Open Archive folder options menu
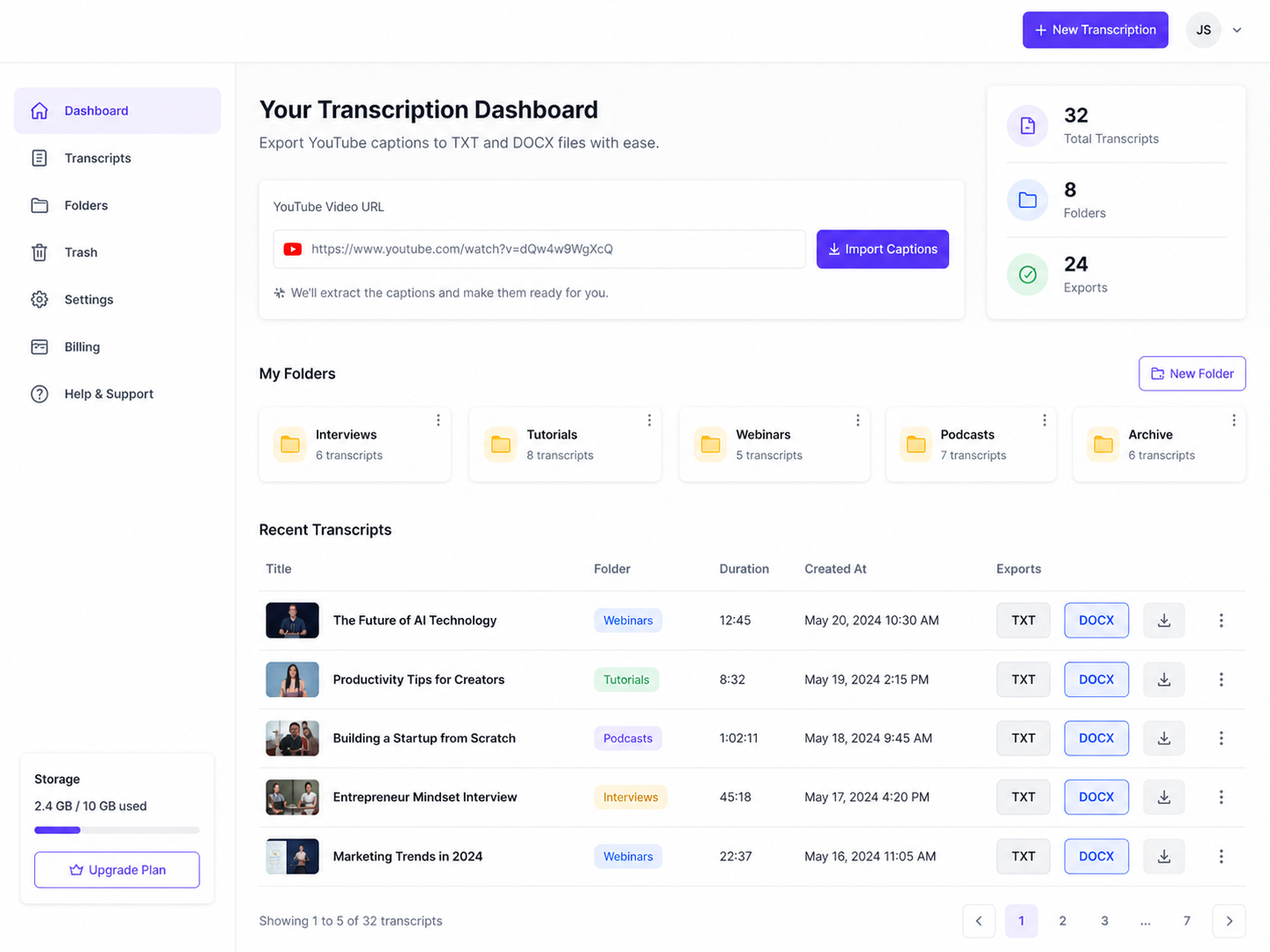The height and width of the screenshot is (952, 1270). (x=1234, y=421)
